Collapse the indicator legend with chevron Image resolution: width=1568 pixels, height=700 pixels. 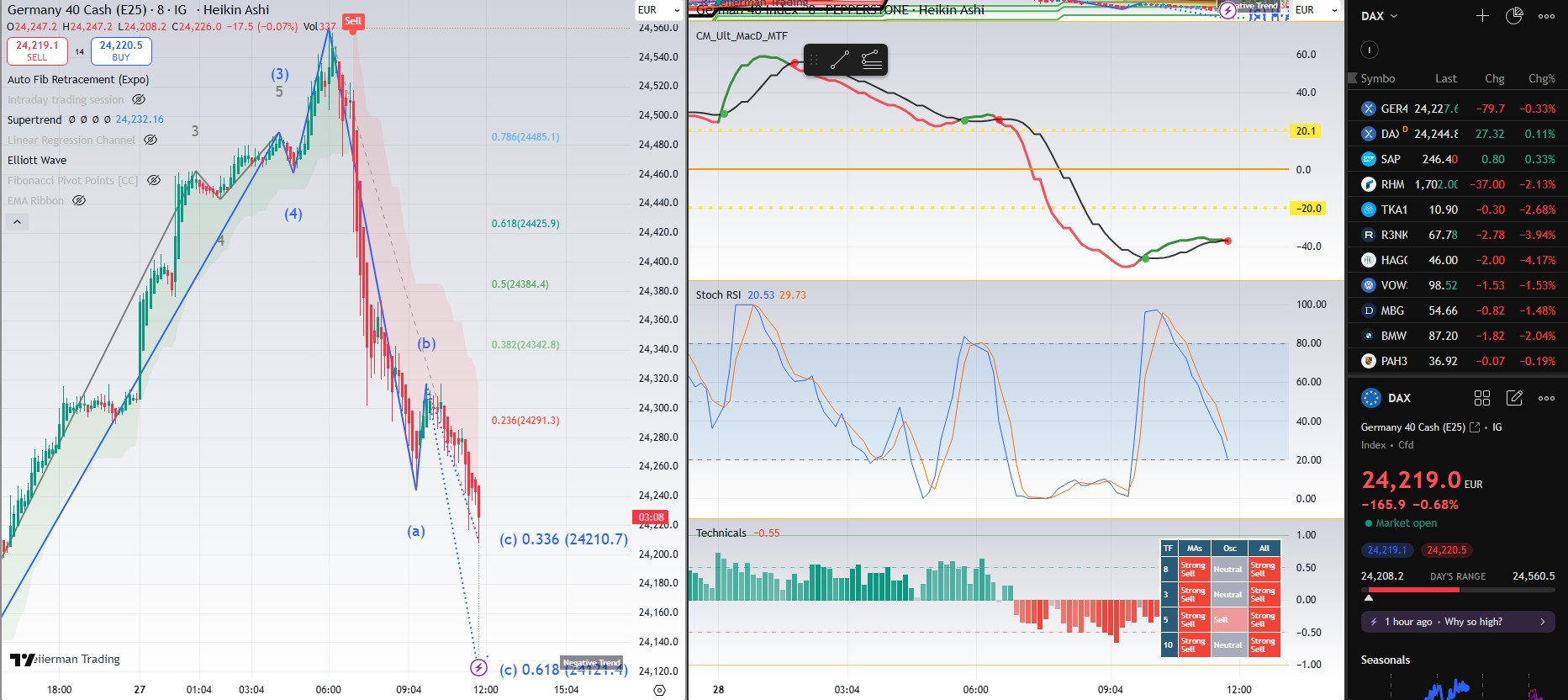pos(17,222)
